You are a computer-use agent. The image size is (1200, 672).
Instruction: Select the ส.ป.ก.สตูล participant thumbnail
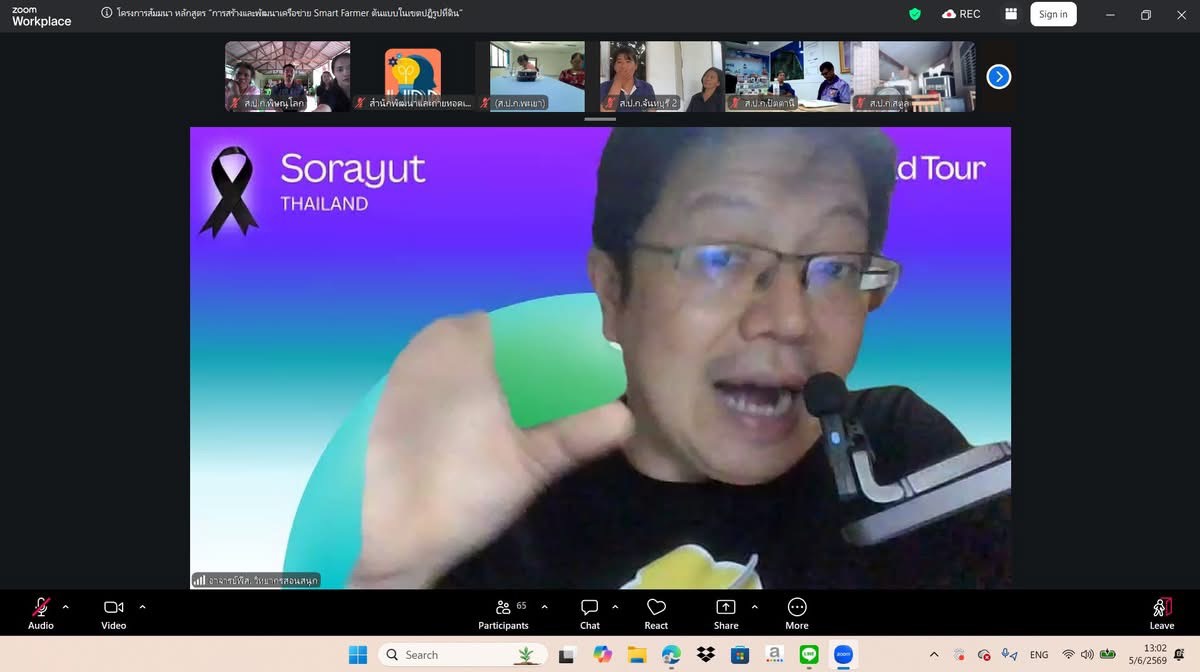coord(912,76)
